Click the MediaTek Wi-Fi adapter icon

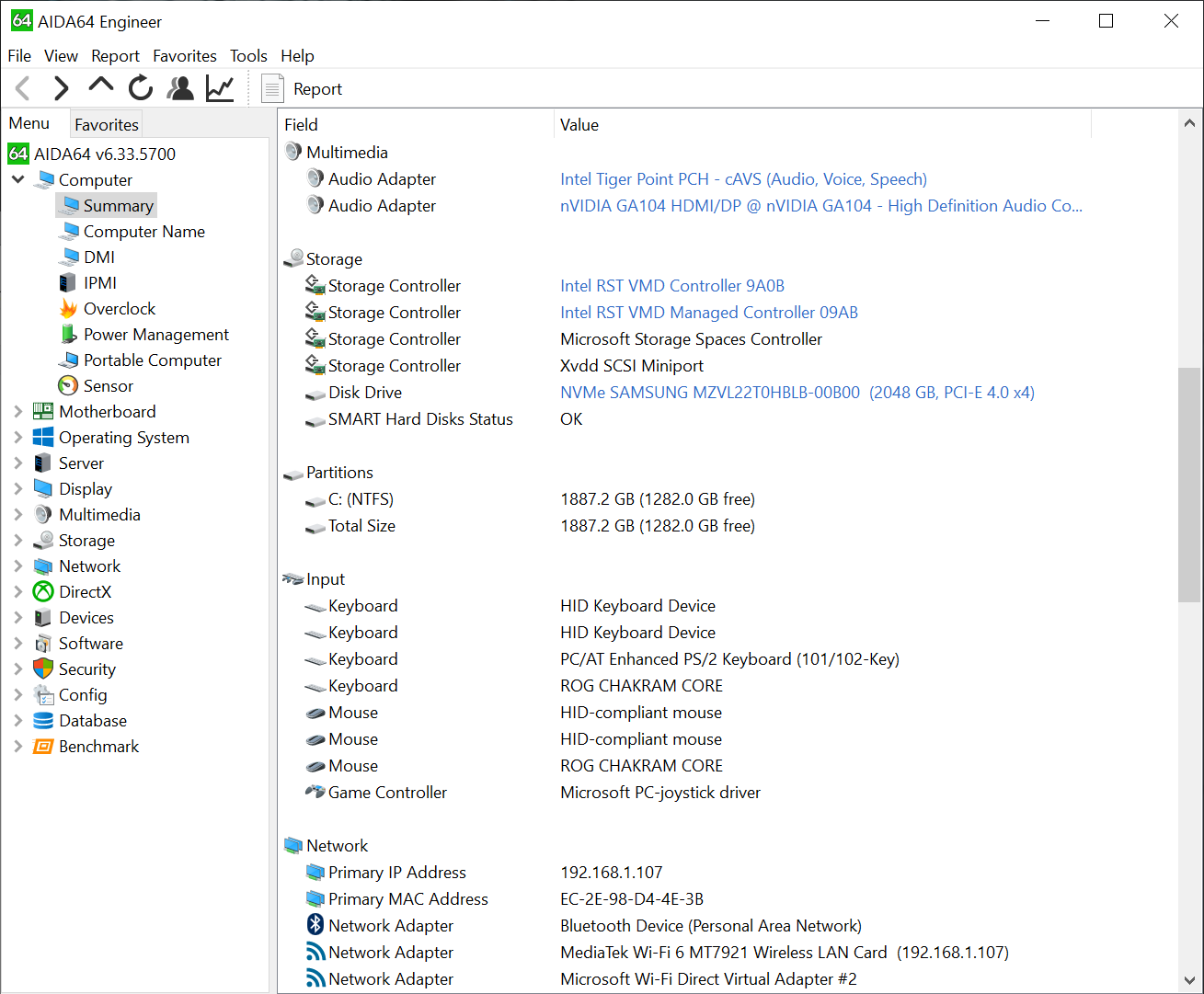(315, 952)
